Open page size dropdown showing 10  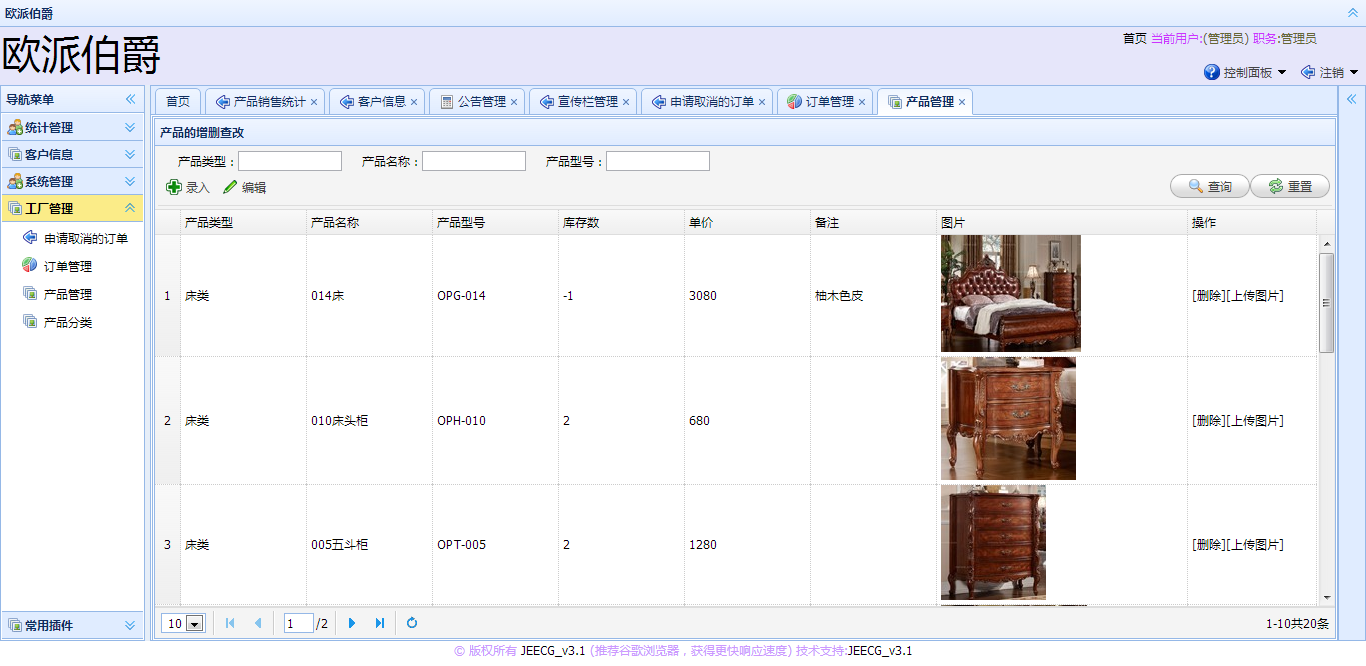click(x=194, y=624)
